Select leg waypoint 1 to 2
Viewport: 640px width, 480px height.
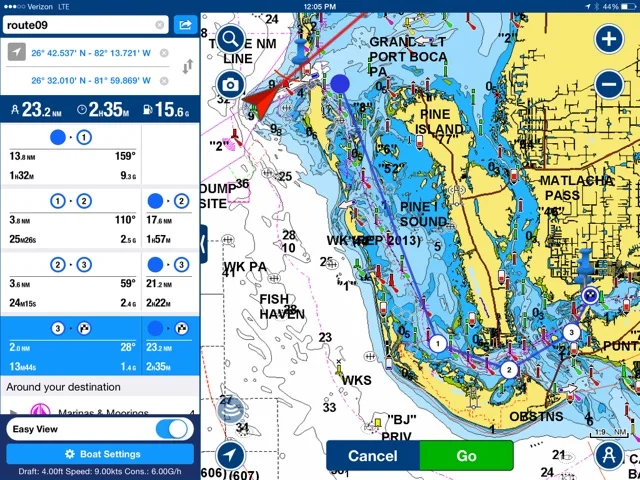[x=71, y=220]
